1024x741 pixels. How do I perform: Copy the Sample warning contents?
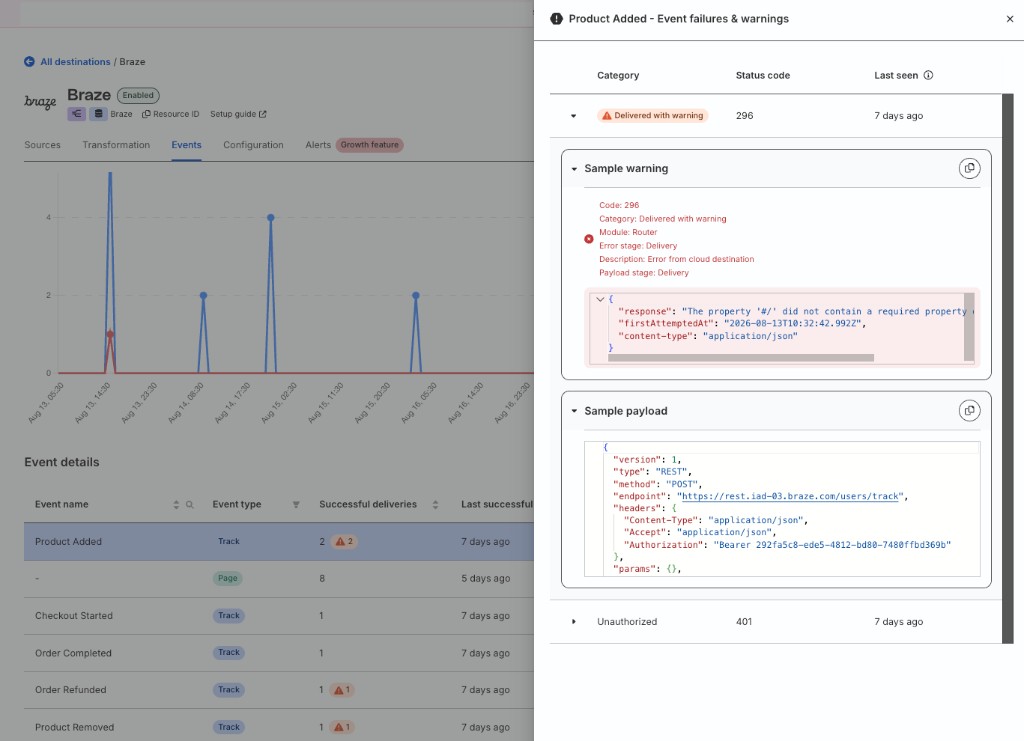tap(970, 168)
